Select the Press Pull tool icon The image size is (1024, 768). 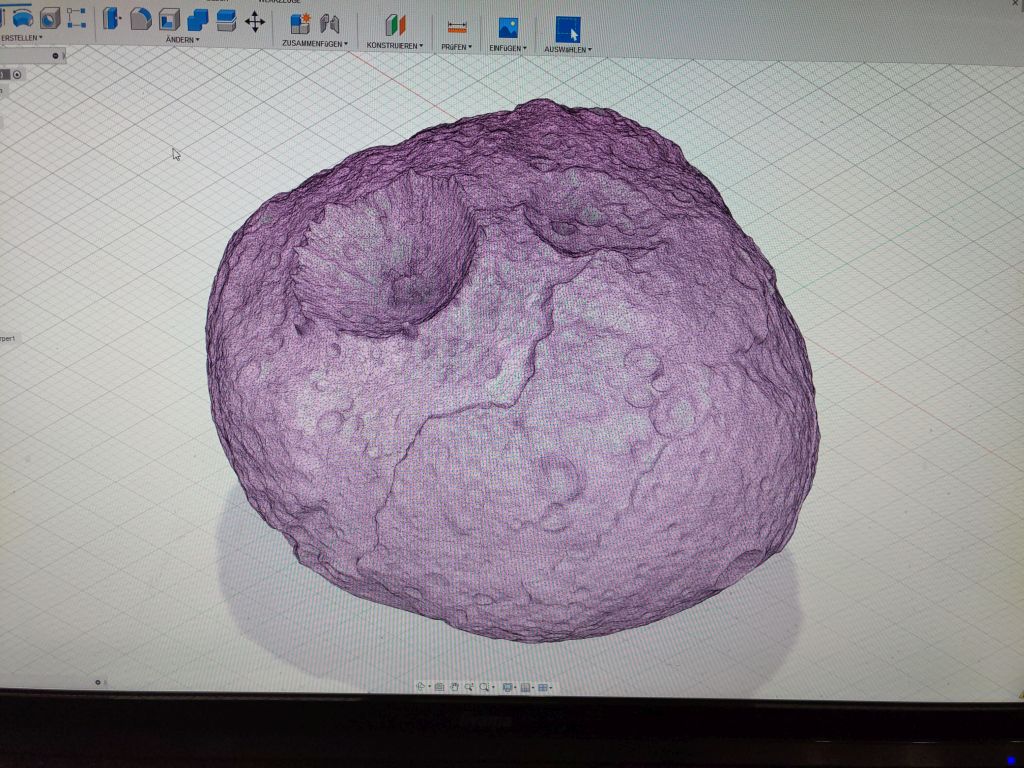112,18
